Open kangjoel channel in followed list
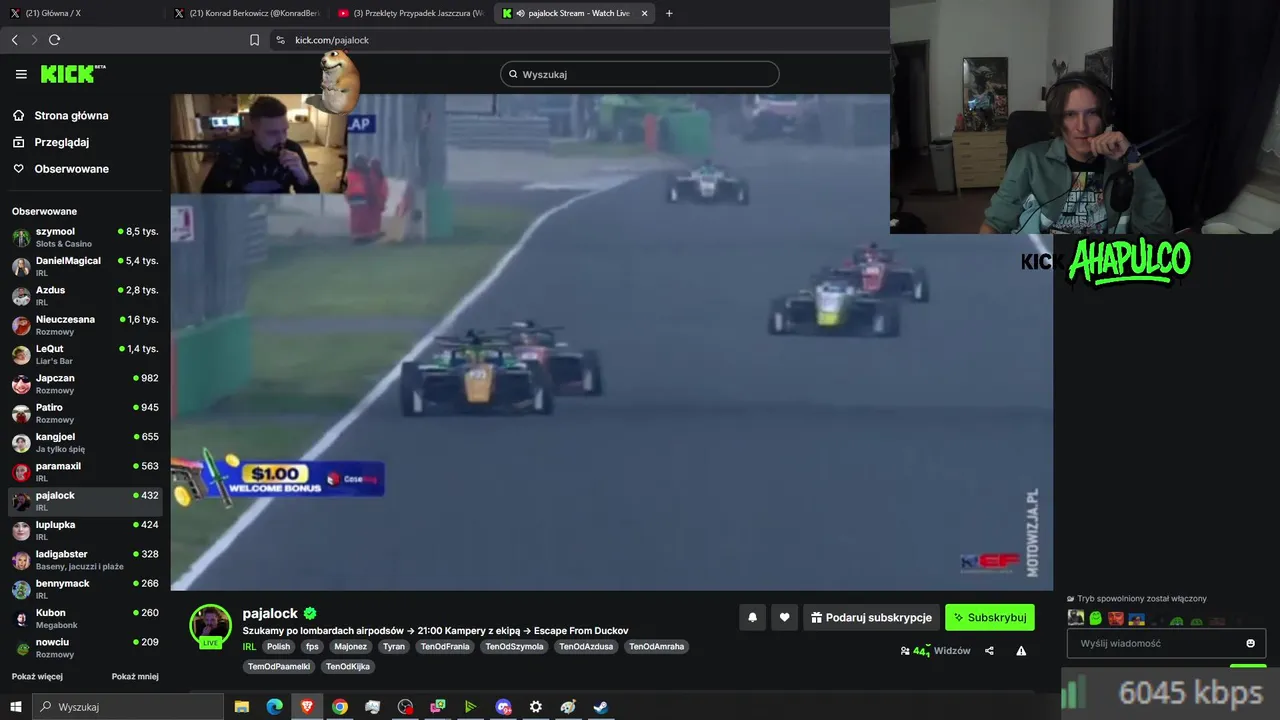The width and height of the screenshot is (1280, 720). point(85,442)
